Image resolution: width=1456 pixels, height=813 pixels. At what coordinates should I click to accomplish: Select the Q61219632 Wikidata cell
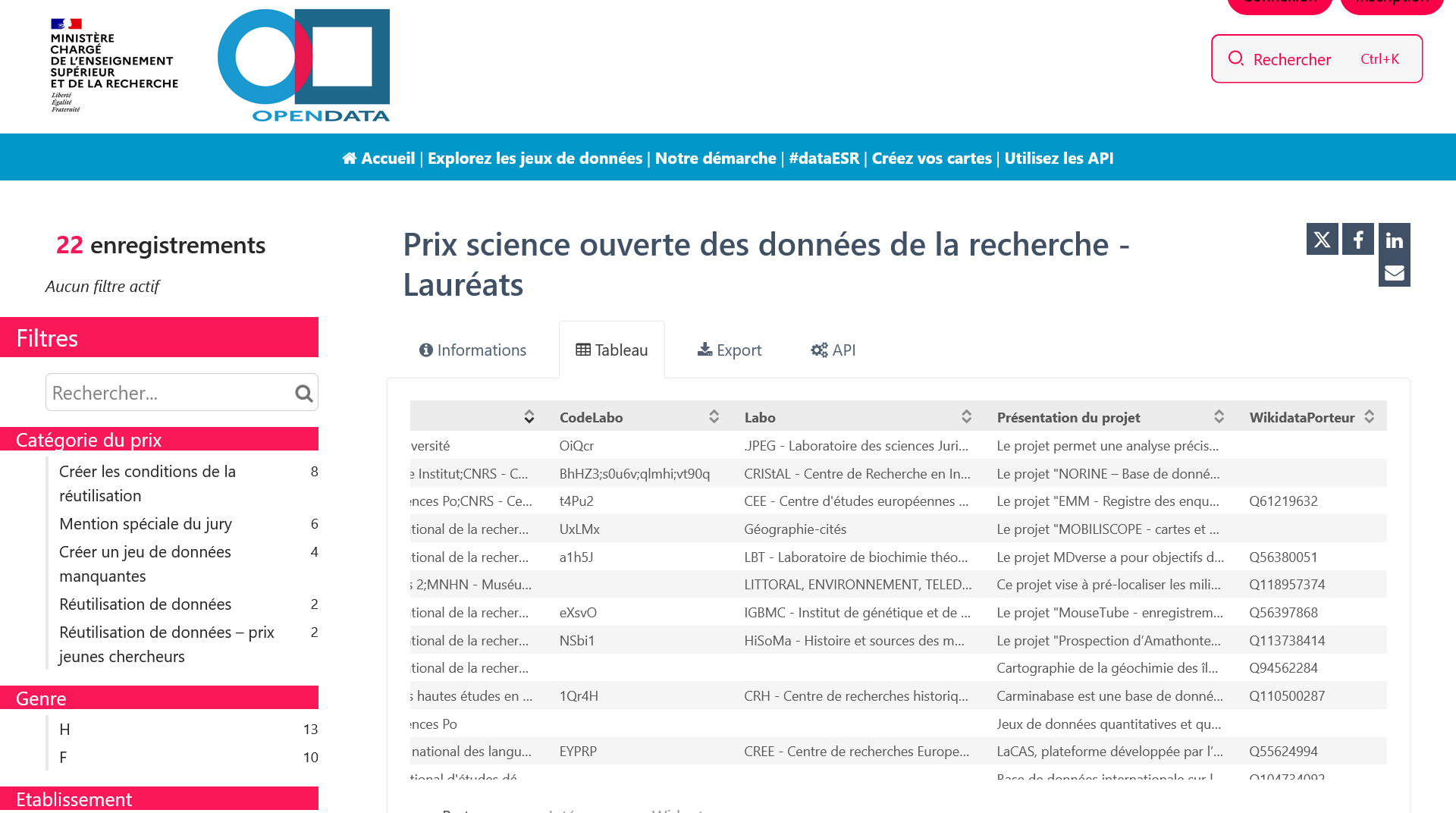[x=1283, y=501]
